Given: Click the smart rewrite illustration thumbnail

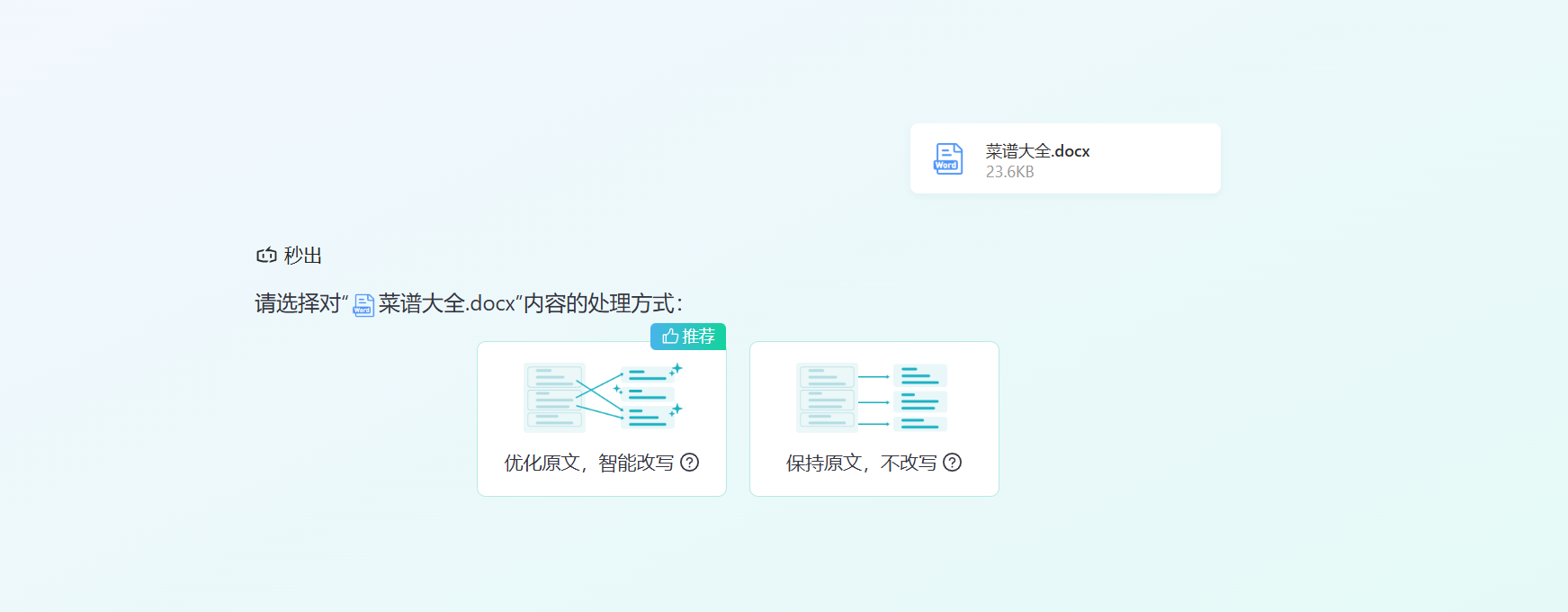Looking at the screenshot, I should click(x=603, y=397).
